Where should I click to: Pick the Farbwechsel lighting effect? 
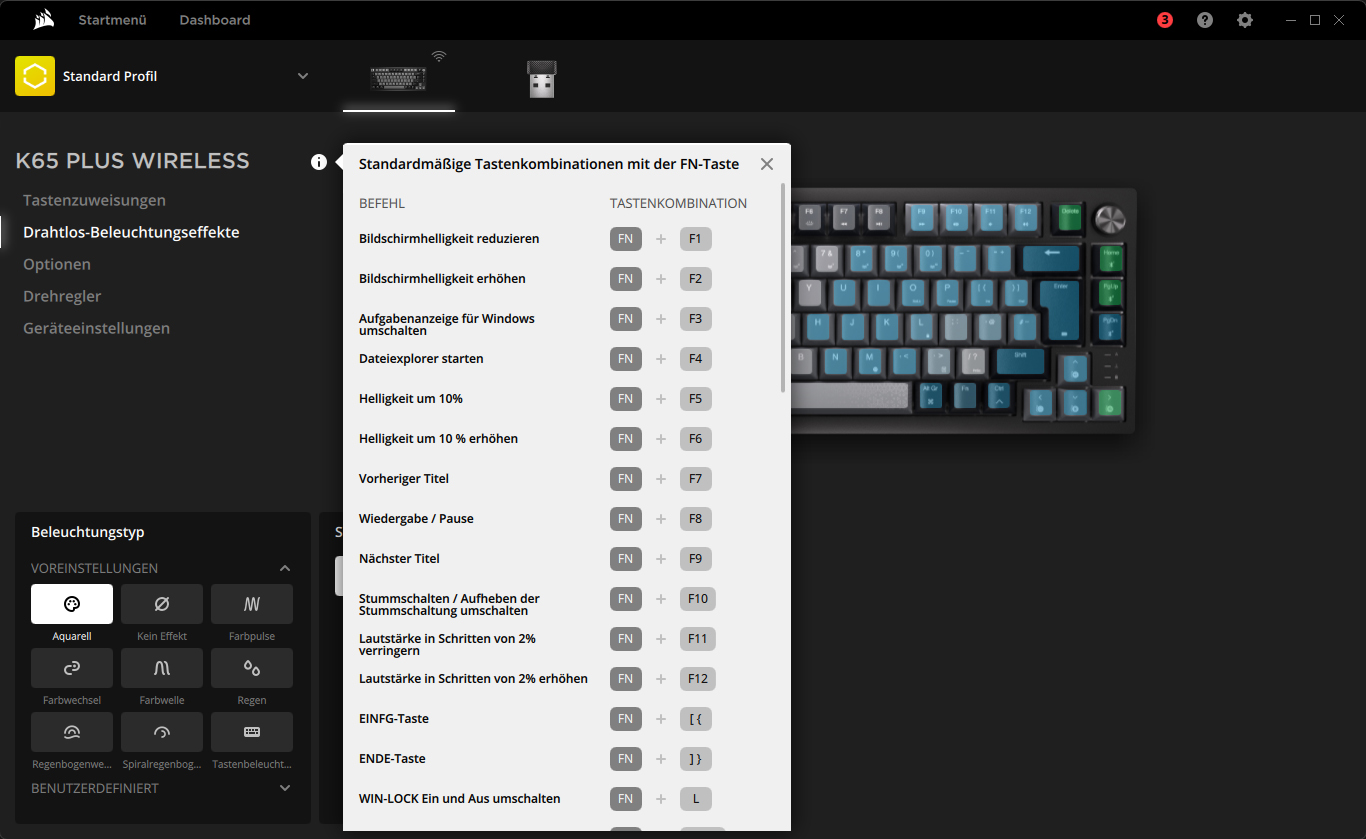click(72, 668)
